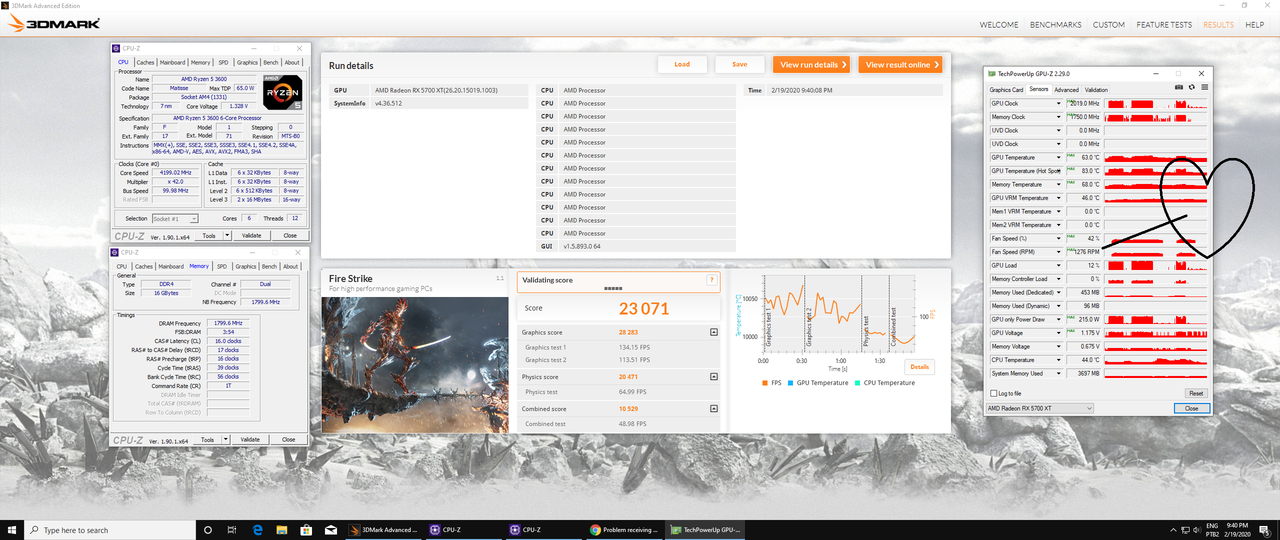This screenshot has height=540, width=1280.
Task: Open Tools dropdown arrow in lower CPU-Z
Action: 227,440
